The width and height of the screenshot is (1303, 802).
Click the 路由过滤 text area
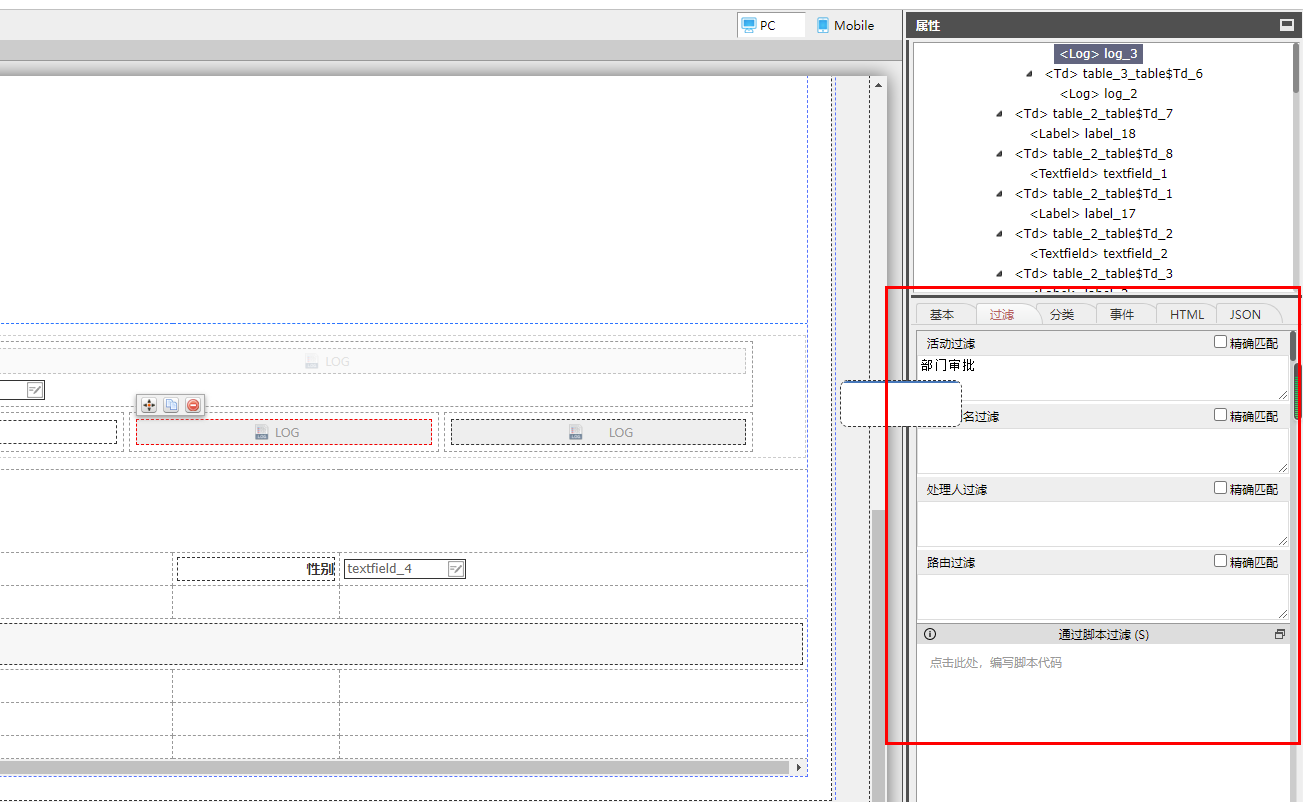tap(1102, 597)
